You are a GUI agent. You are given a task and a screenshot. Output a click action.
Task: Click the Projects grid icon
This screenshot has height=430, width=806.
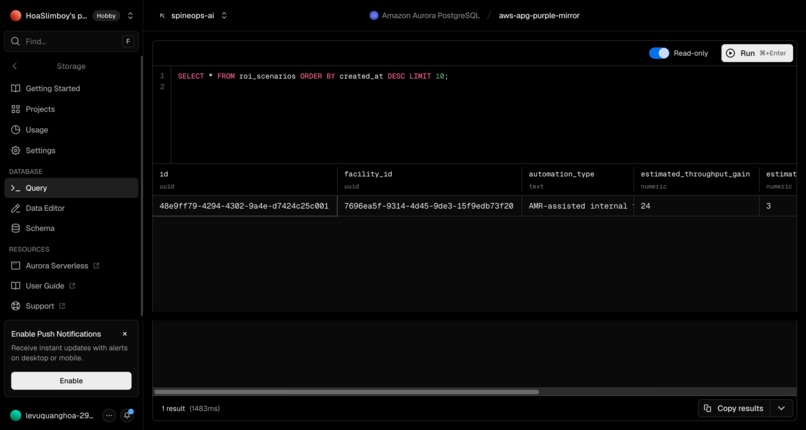pyautogui.click(x=15, y=109)
